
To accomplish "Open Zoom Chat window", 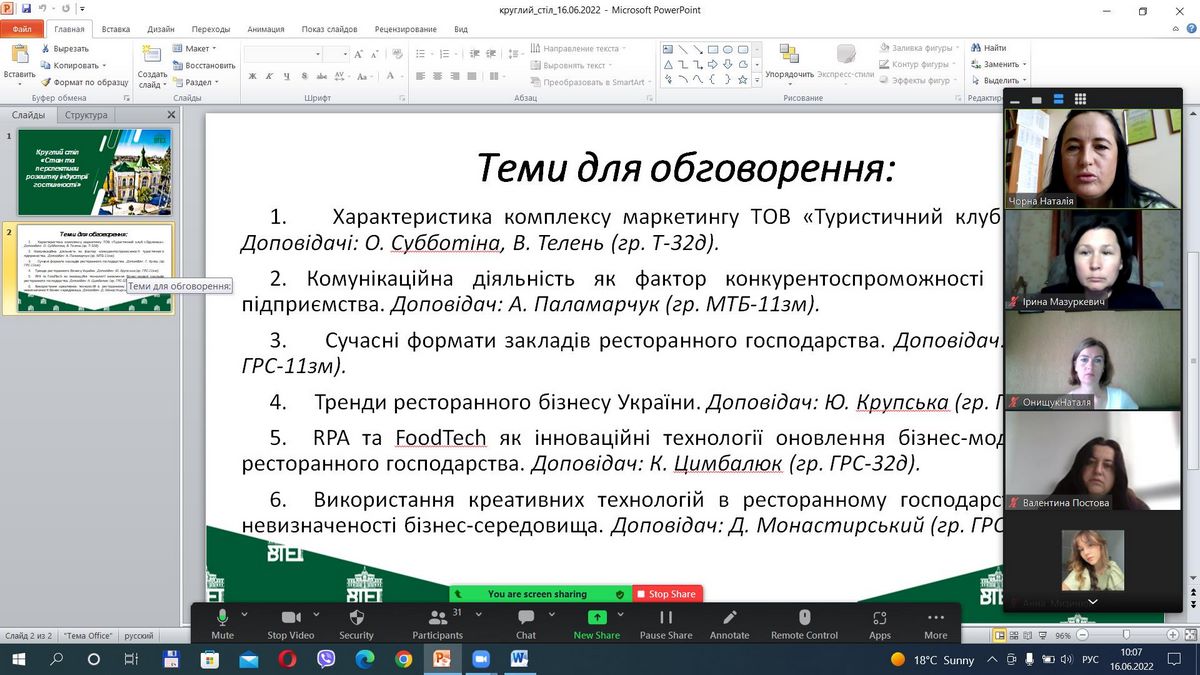I will coord(525,619).
